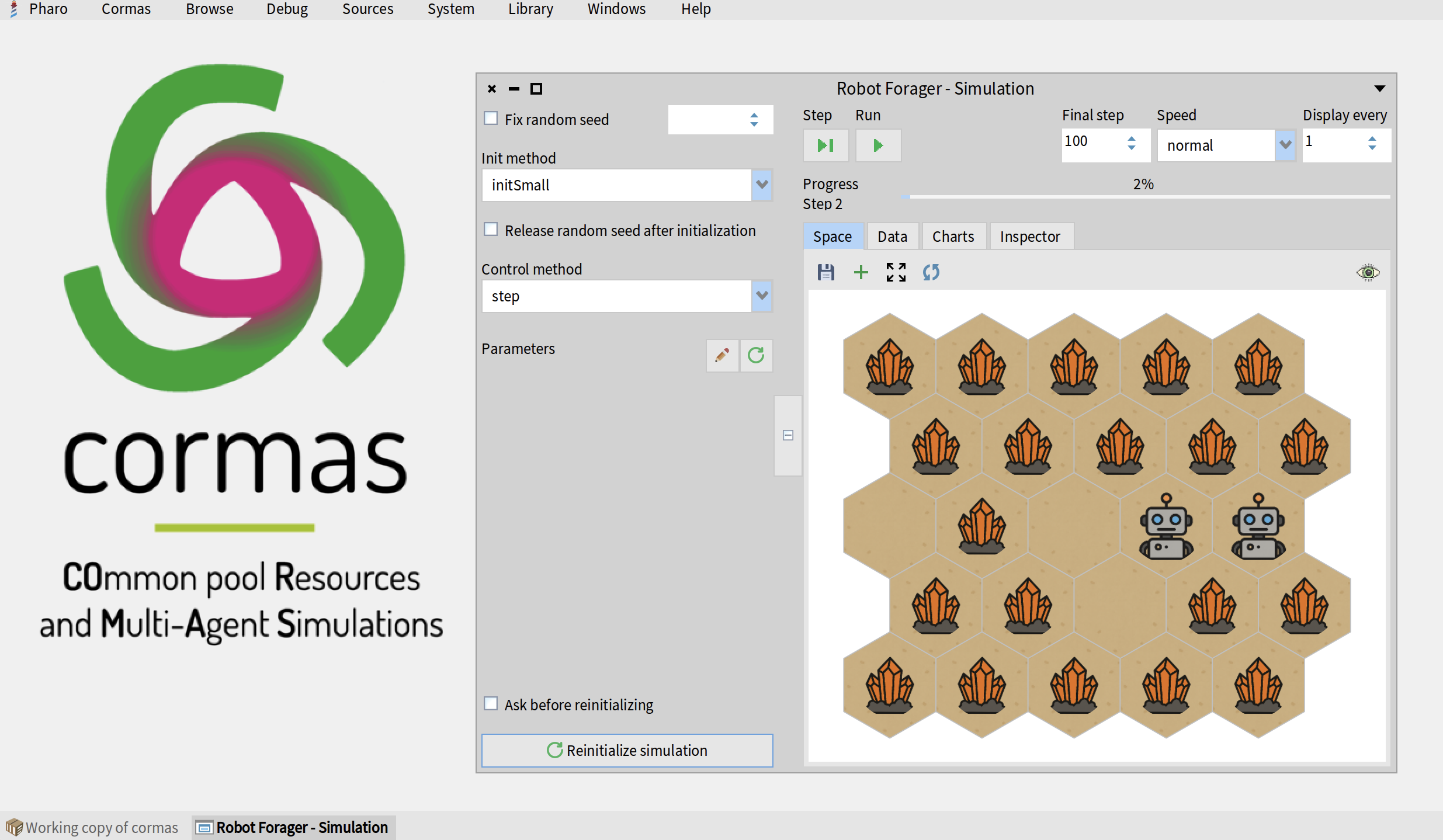Click the leftmost crystal in the fourth row

tap(935, 606)
